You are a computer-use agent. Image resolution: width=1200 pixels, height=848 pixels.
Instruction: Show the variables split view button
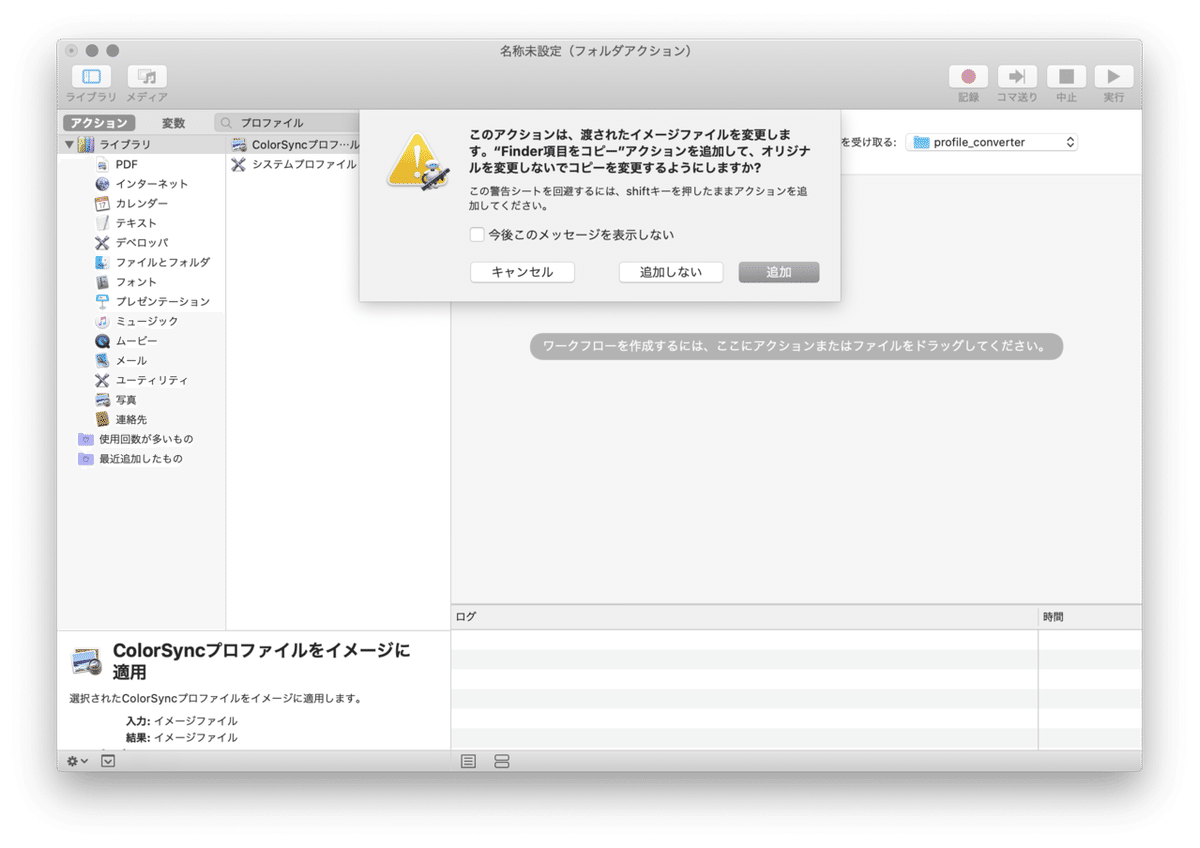tap(502, 761)
